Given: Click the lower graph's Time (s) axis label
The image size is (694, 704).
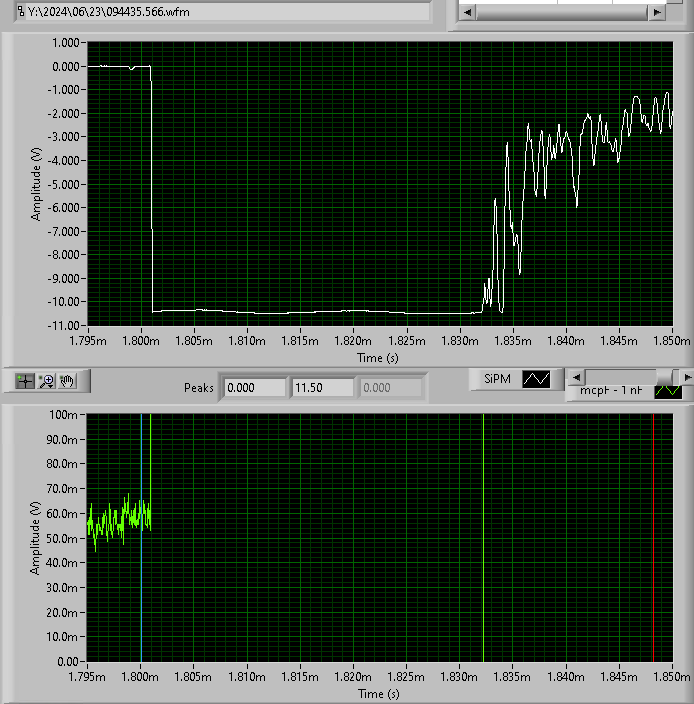Looking at the screenshot, I should (378, 694).
